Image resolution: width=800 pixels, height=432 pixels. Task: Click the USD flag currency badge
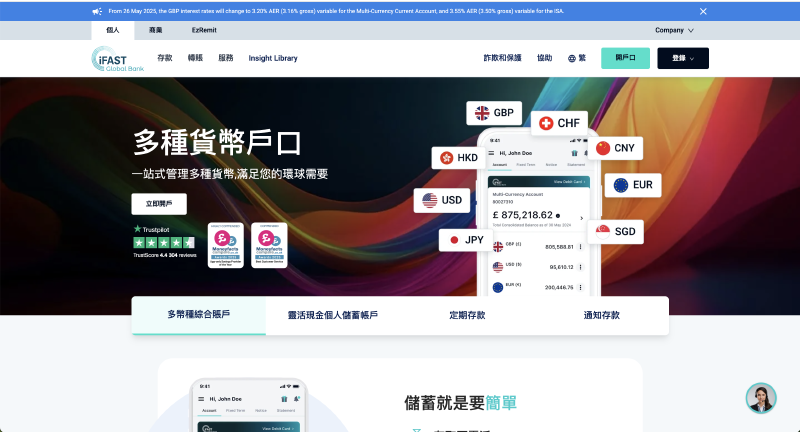[x=443, y=200]
